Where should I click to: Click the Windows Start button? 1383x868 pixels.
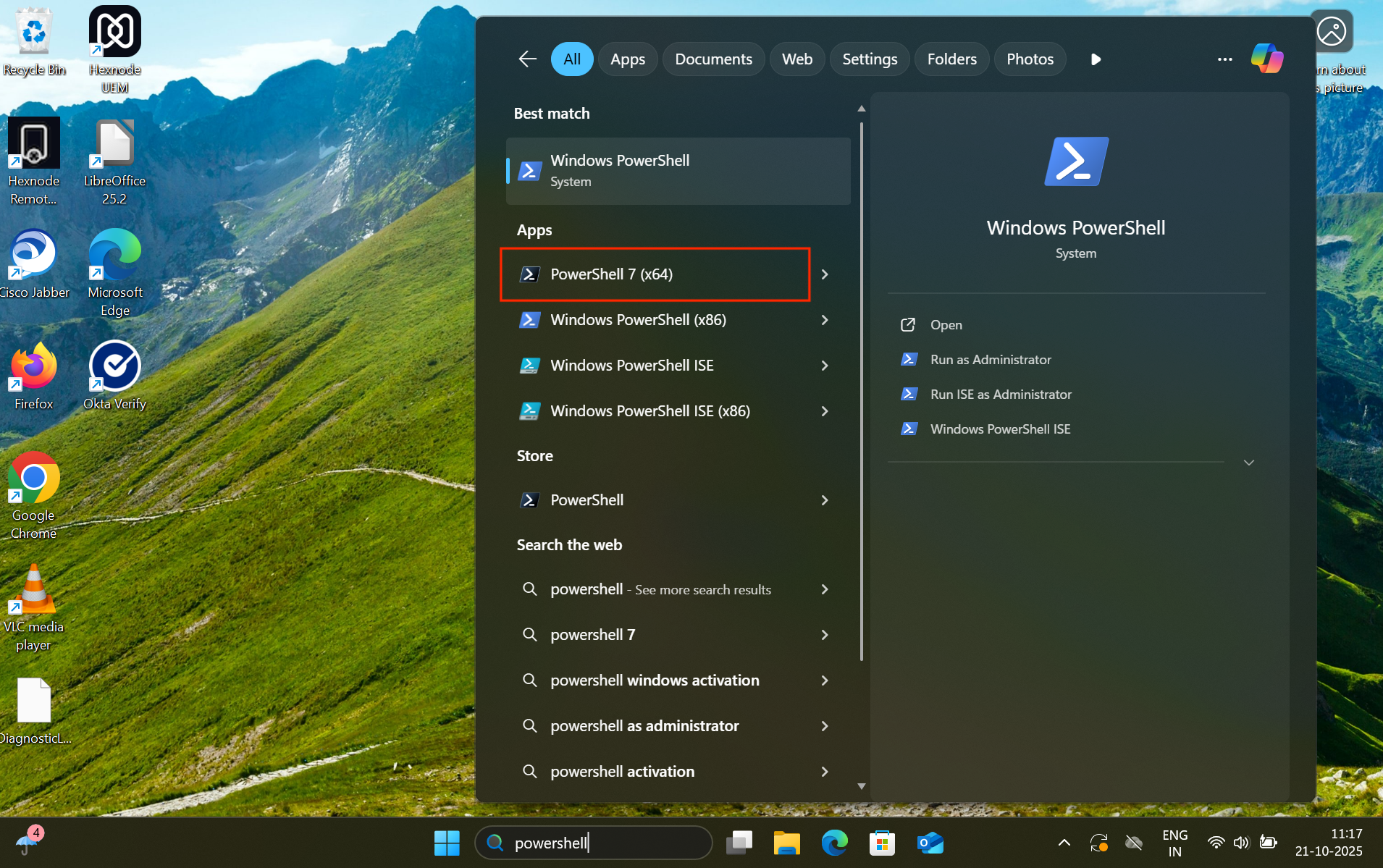click(x=446, y=843)
